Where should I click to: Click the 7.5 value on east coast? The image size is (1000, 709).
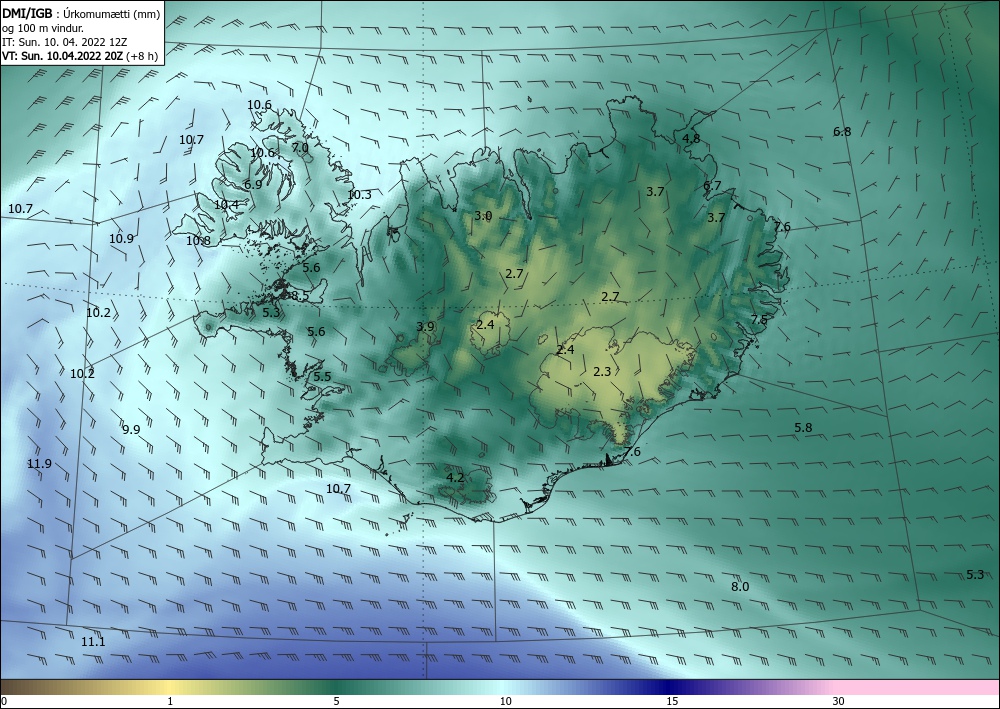pos(759,319)
